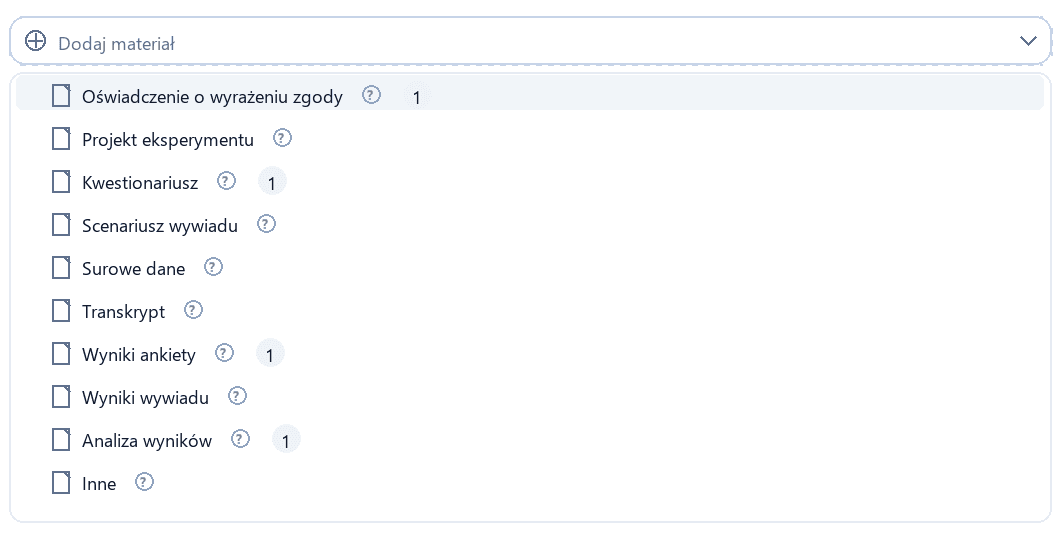
Task: Show help for Transkrypt
Action: tap(193, 310)
